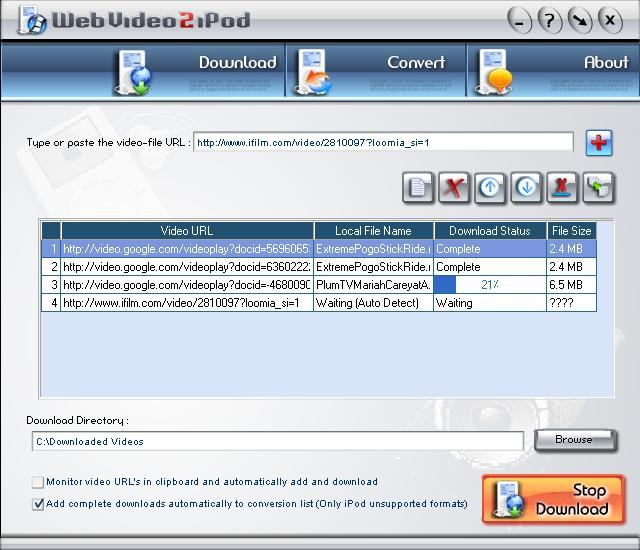This screenshot has width=640, height=550.
Task: Open the About tab
Action: 553,72
